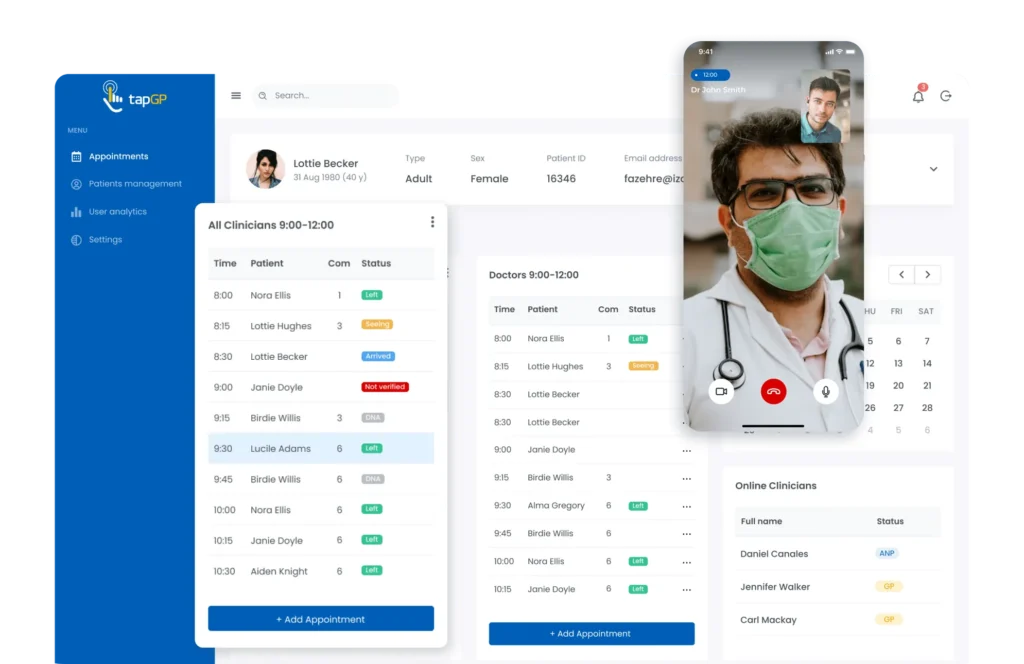Select User analytics in sidebar menu
This screenshot has height=664, width=1024.
[117, 212]
